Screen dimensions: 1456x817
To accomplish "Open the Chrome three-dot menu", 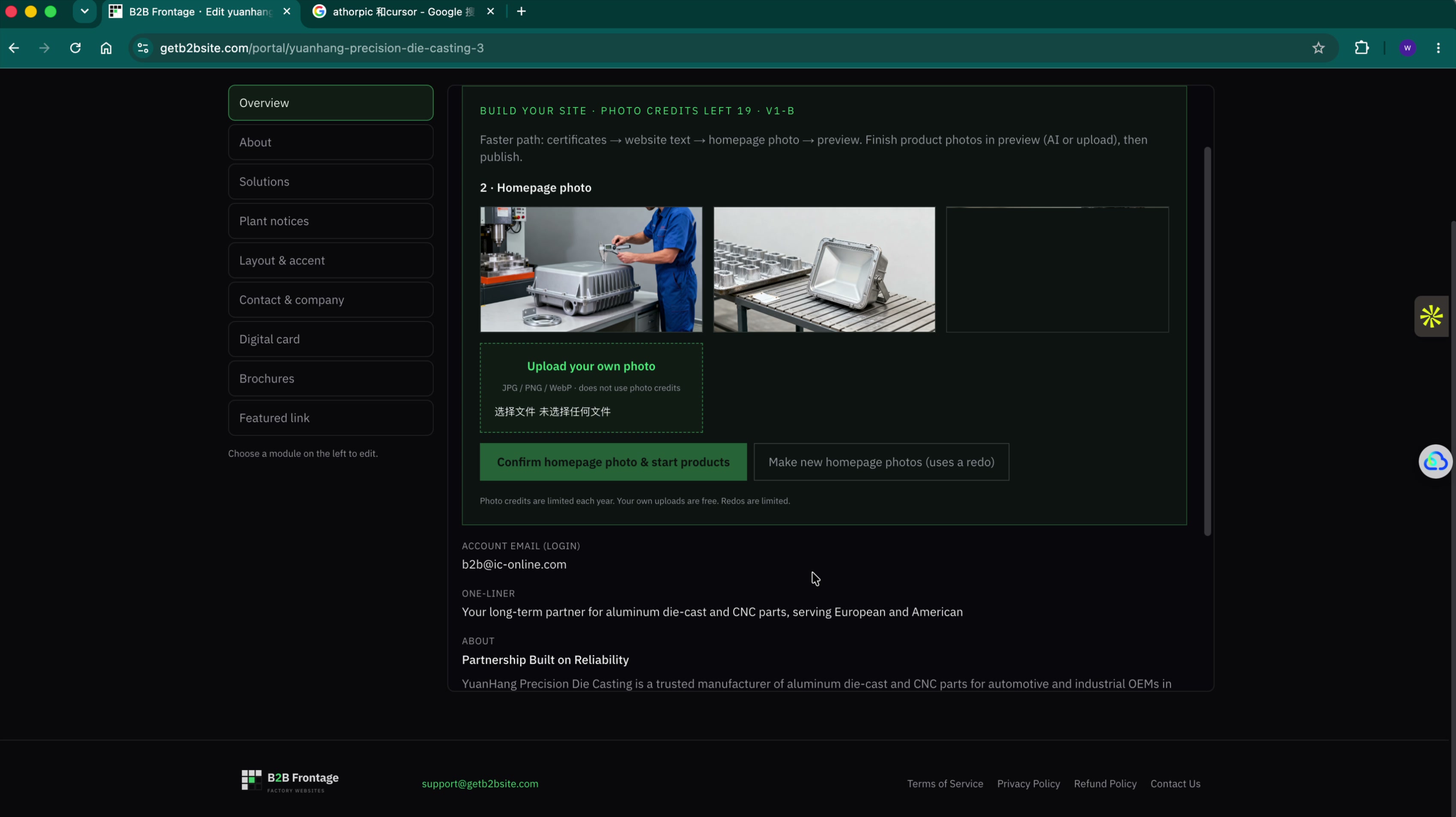I will tap(1438, 48).
